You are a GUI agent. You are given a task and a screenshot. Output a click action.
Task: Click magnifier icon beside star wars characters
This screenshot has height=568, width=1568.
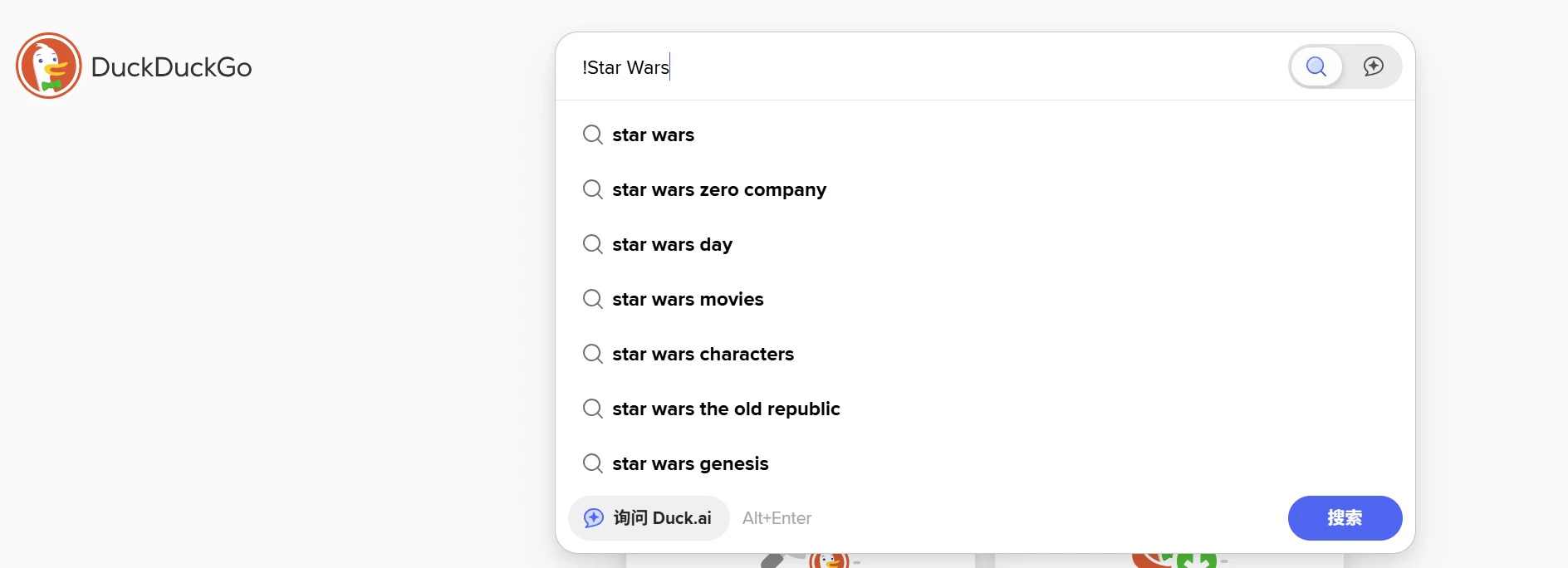point(593,354)
